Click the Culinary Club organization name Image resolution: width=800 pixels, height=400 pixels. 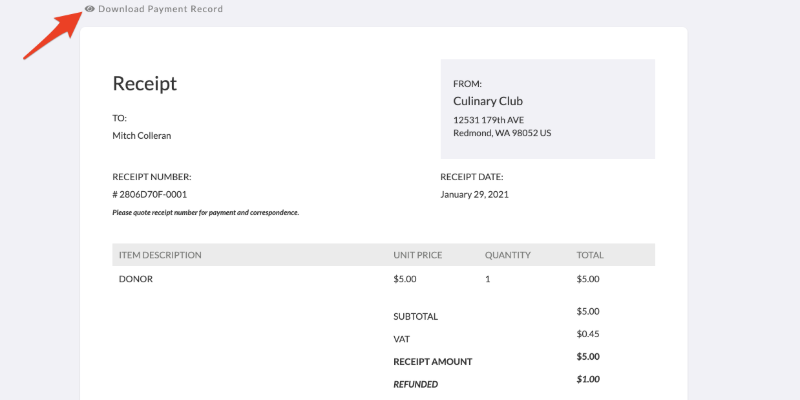tap(488, 101)
